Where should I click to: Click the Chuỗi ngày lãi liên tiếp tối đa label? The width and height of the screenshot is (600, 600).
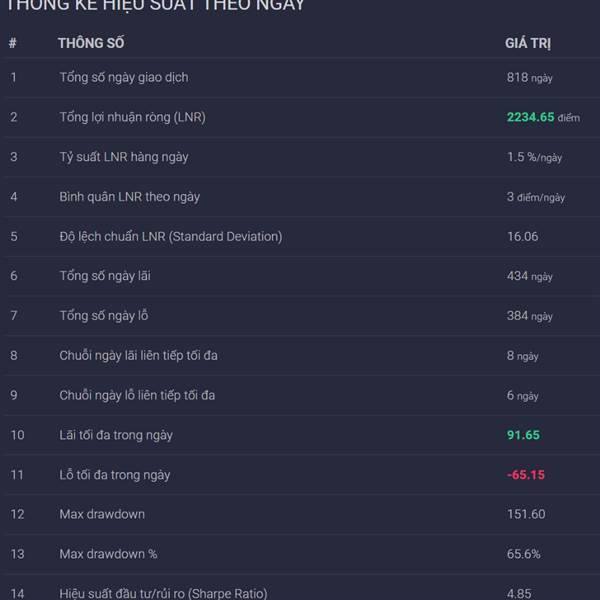click(x=138, y=355)
